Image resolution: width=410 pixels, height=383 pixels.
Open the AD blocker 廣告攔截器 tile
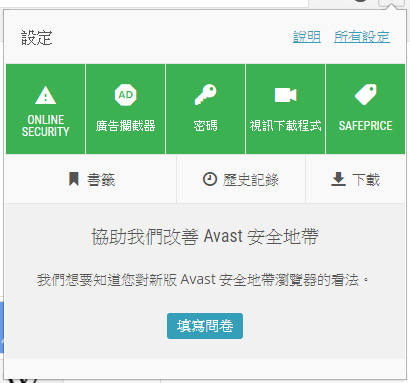coord(125,109)
